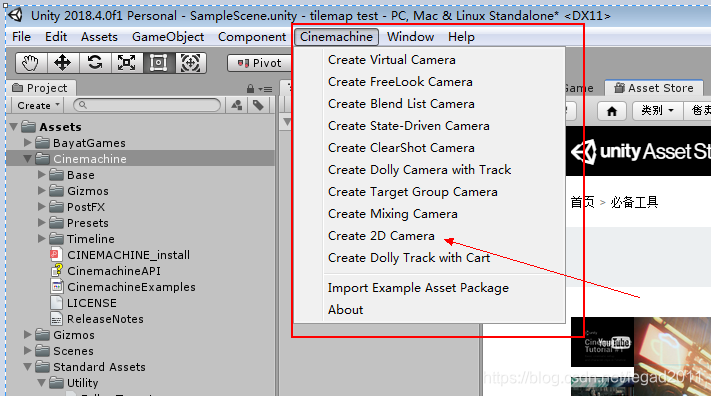
Task: Expand the Base folder
Action: tap(41, 175)
